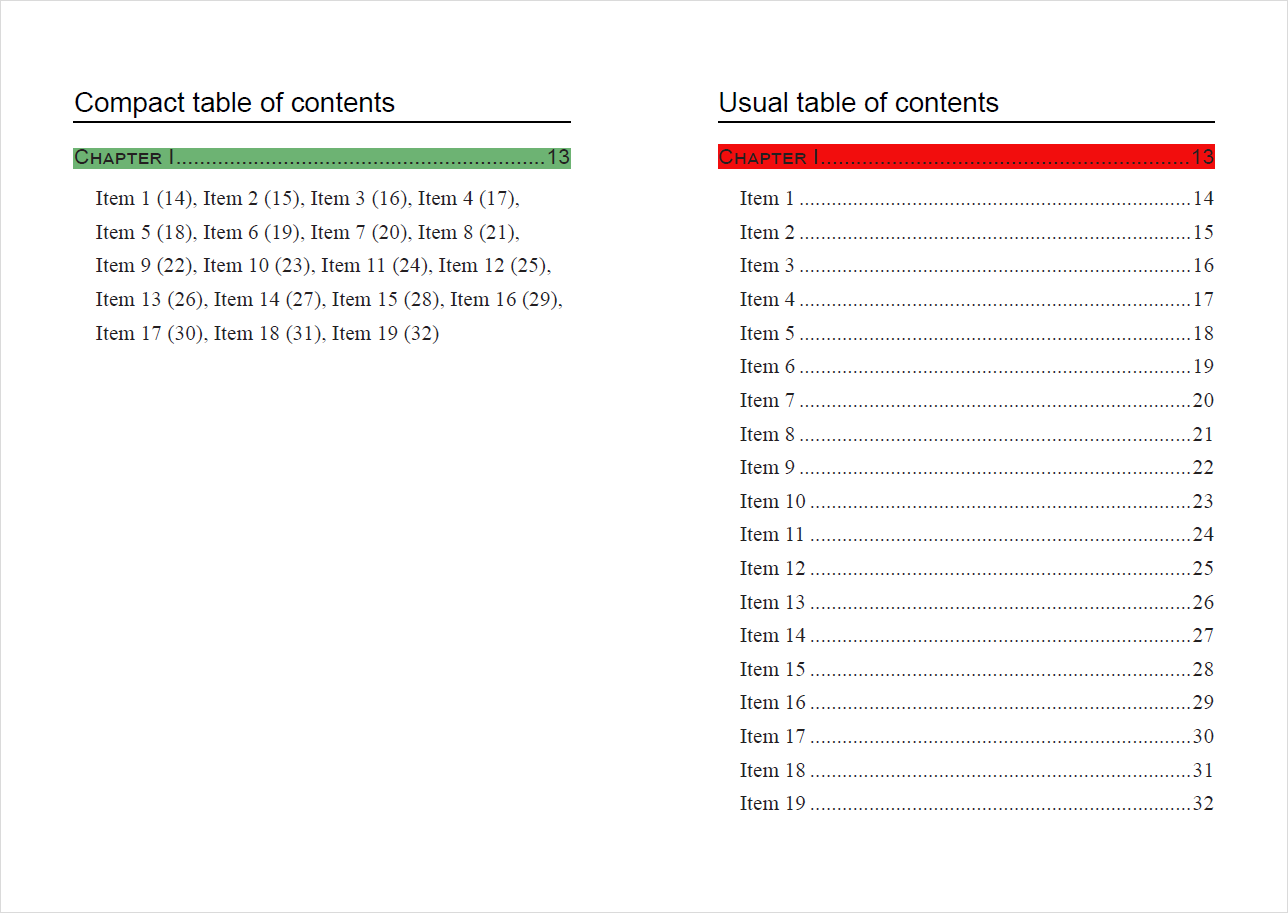Open the red Chapter I entry
Screen dimensions: 1288x913
pos(966,157)
